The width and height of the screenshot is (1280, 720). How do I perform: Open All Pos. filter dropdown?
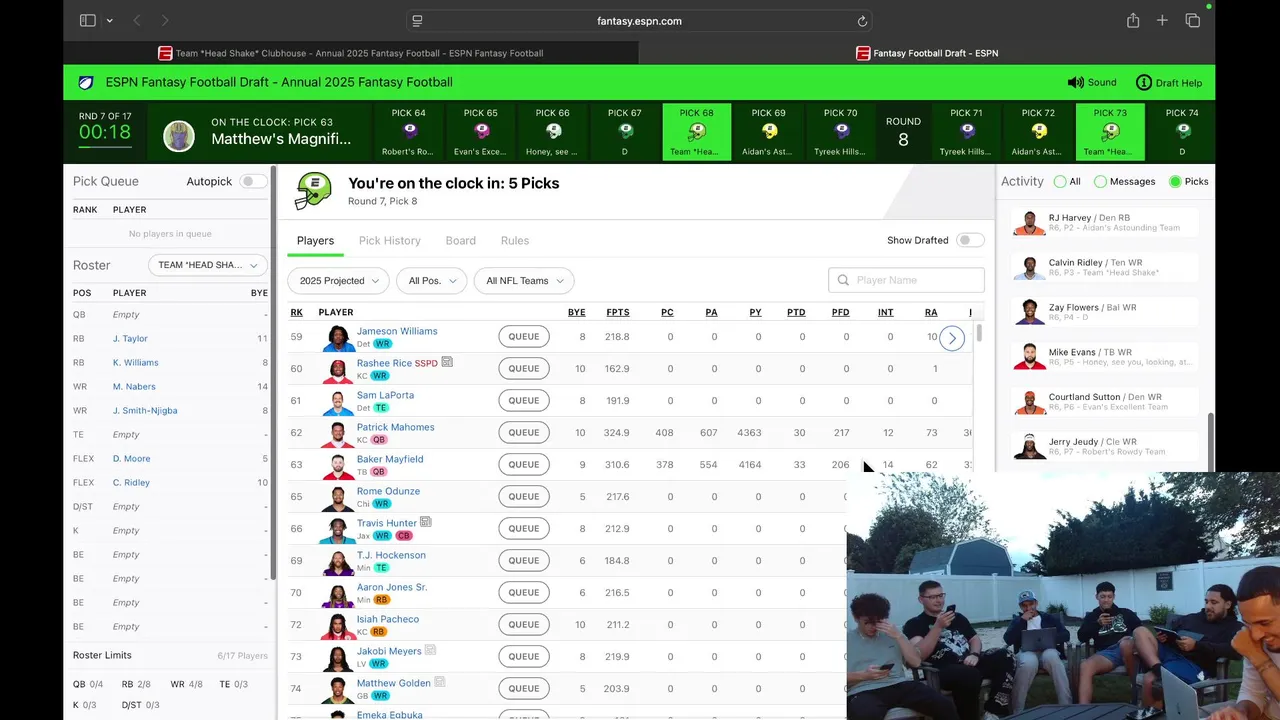[x=432, y=281]
